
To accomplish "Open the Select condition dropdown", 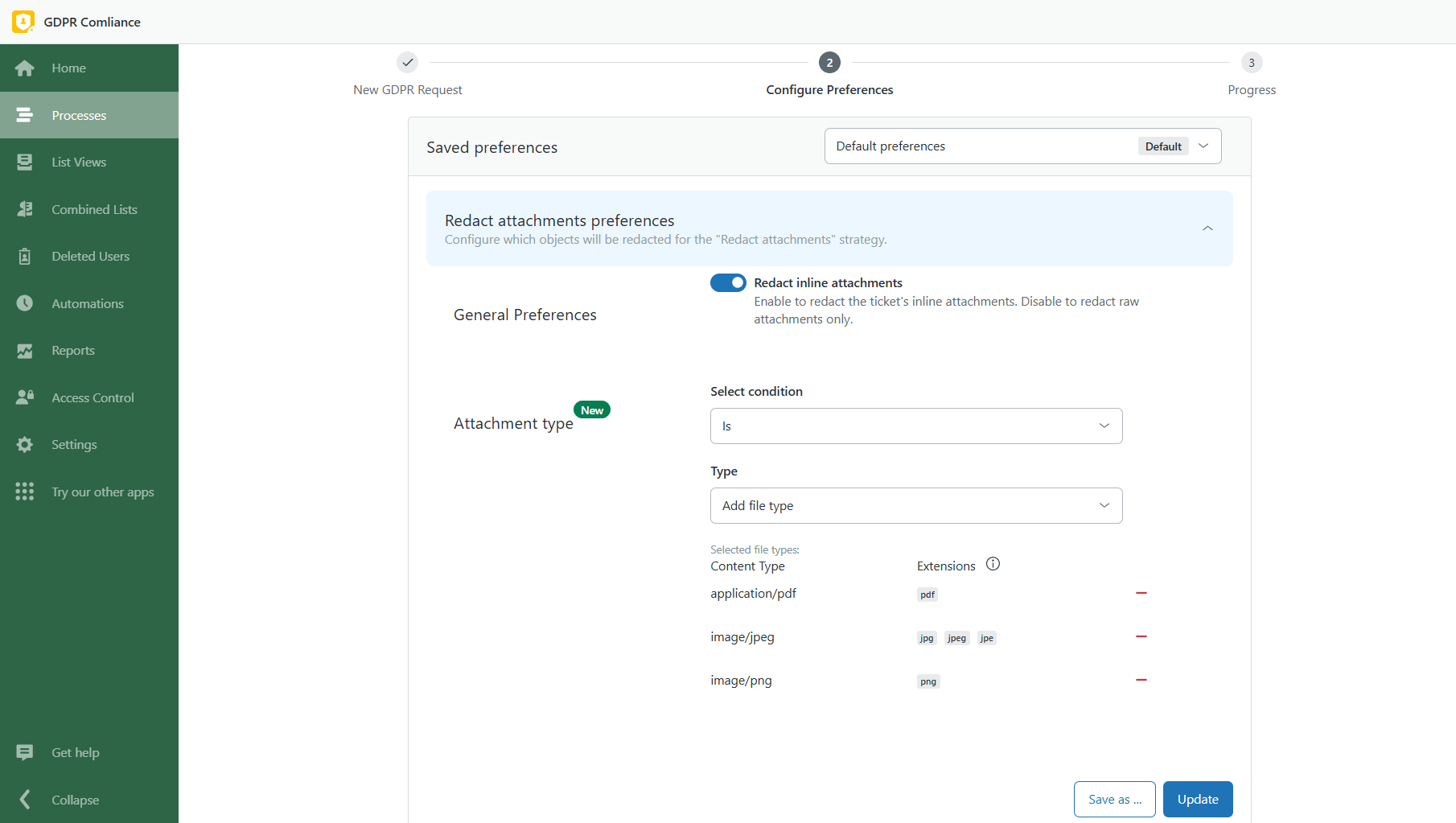I will [916, 426].
